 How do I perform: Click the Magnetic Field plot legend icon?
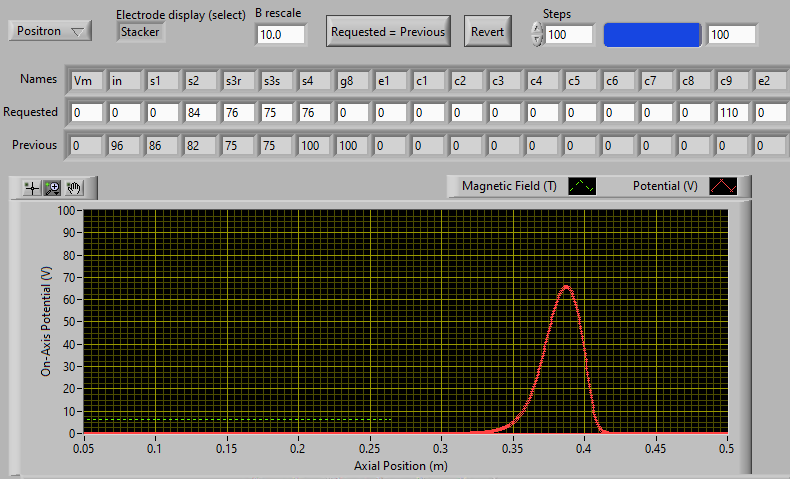[582, 186]
